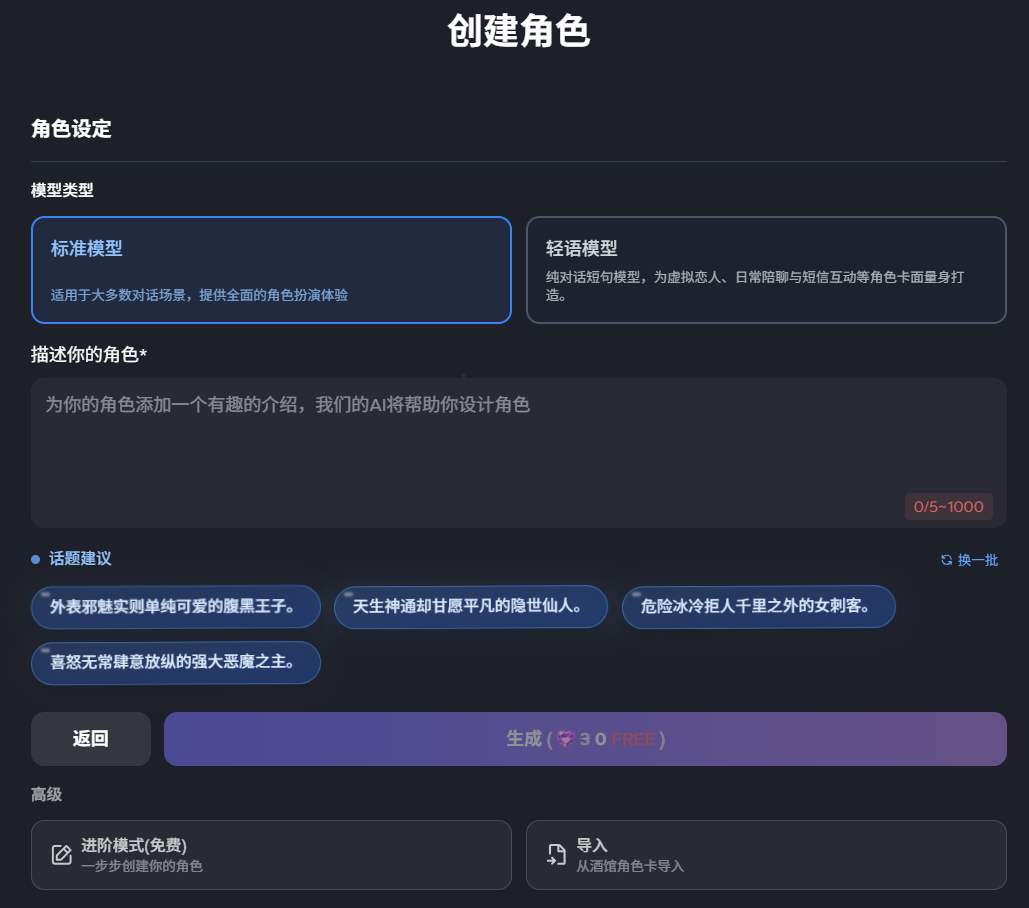This screenshot has width=1029, height=908.
Task: Click the 0/5~1000 character counter
Action: coord(948,507)
